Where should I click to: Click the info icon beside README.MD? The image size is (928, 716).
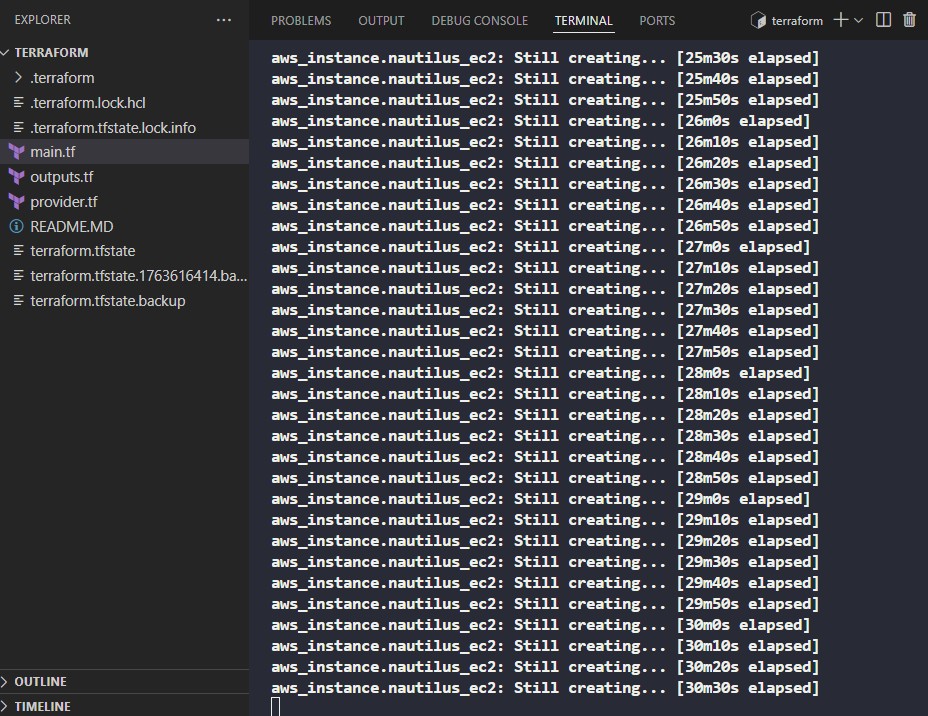17,227
